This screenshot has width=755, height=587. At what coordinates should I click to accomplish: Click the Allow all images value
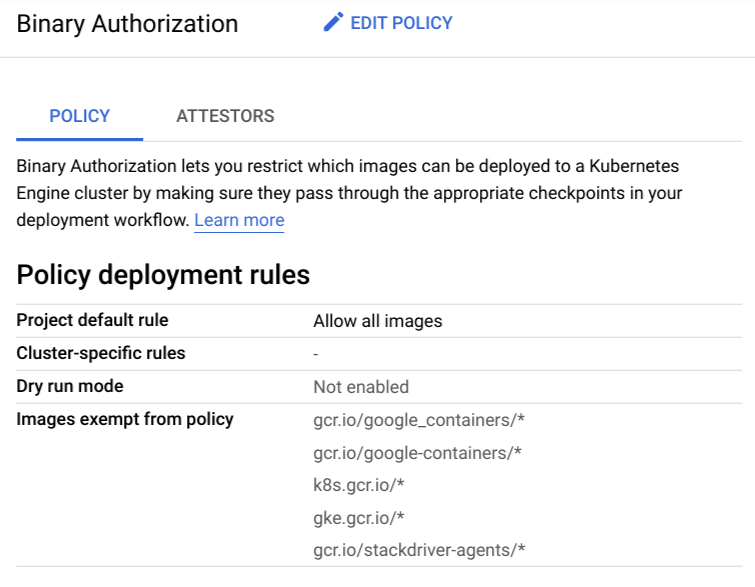click(377, 321)
